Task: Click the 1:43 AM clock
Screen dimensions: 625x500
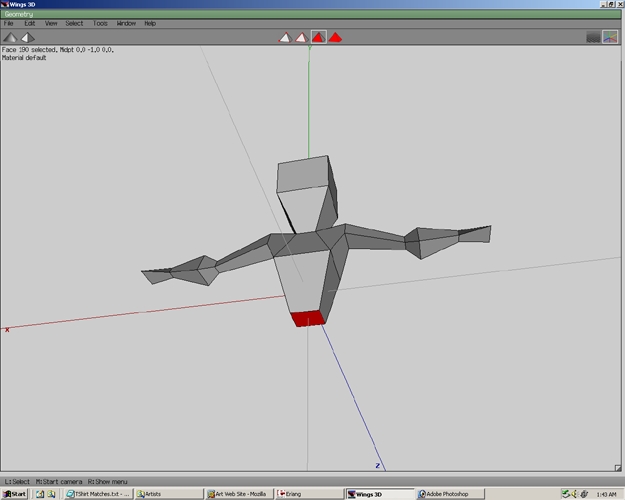Action: coord(606,494)
